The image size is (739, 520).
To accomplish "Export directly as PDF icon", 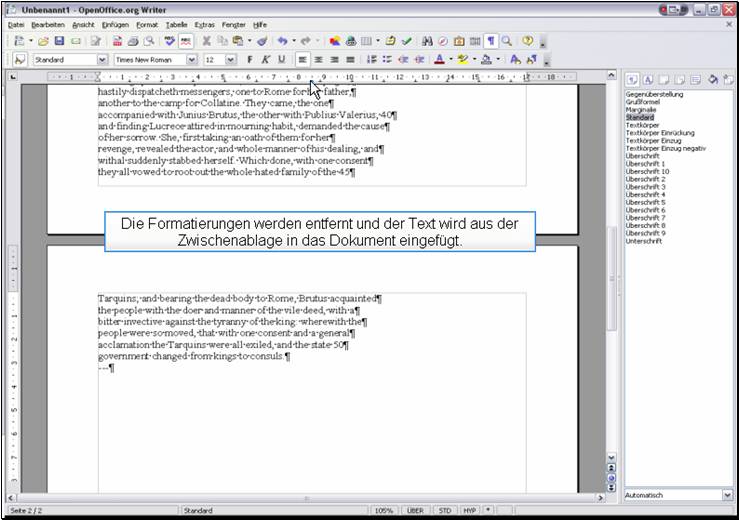I will pyautogui.click(x=118, y=41).
